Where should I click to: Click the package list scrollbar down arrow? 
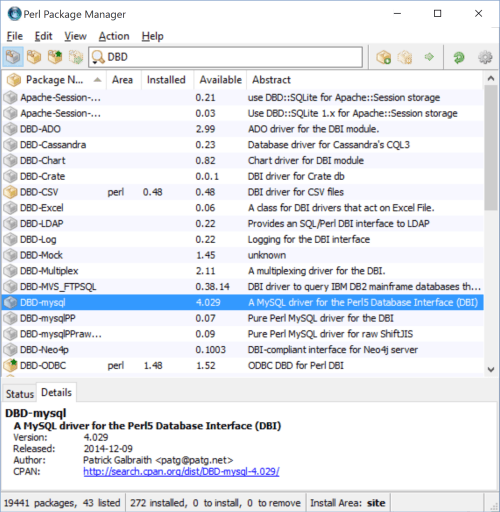[x=491, y=369]
